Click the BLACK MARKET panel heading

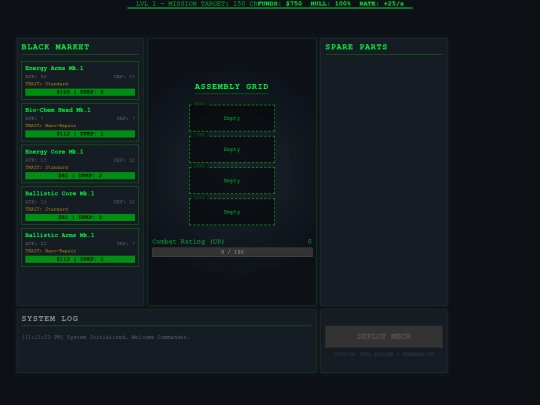point(55,47)
